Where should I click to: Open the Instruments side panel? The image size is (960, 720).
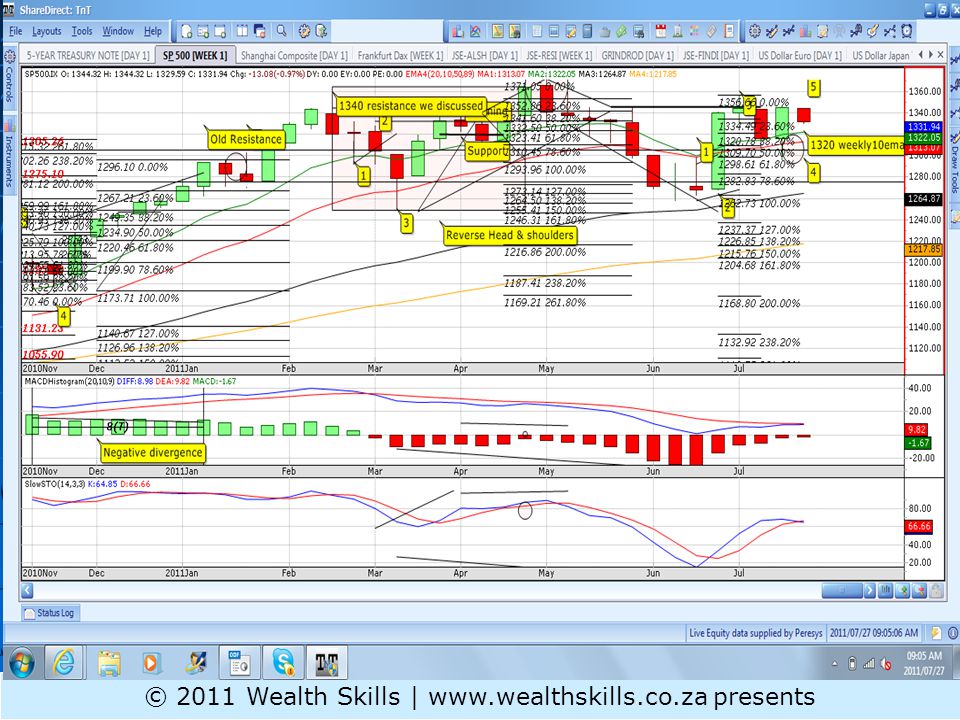point(9,154)
